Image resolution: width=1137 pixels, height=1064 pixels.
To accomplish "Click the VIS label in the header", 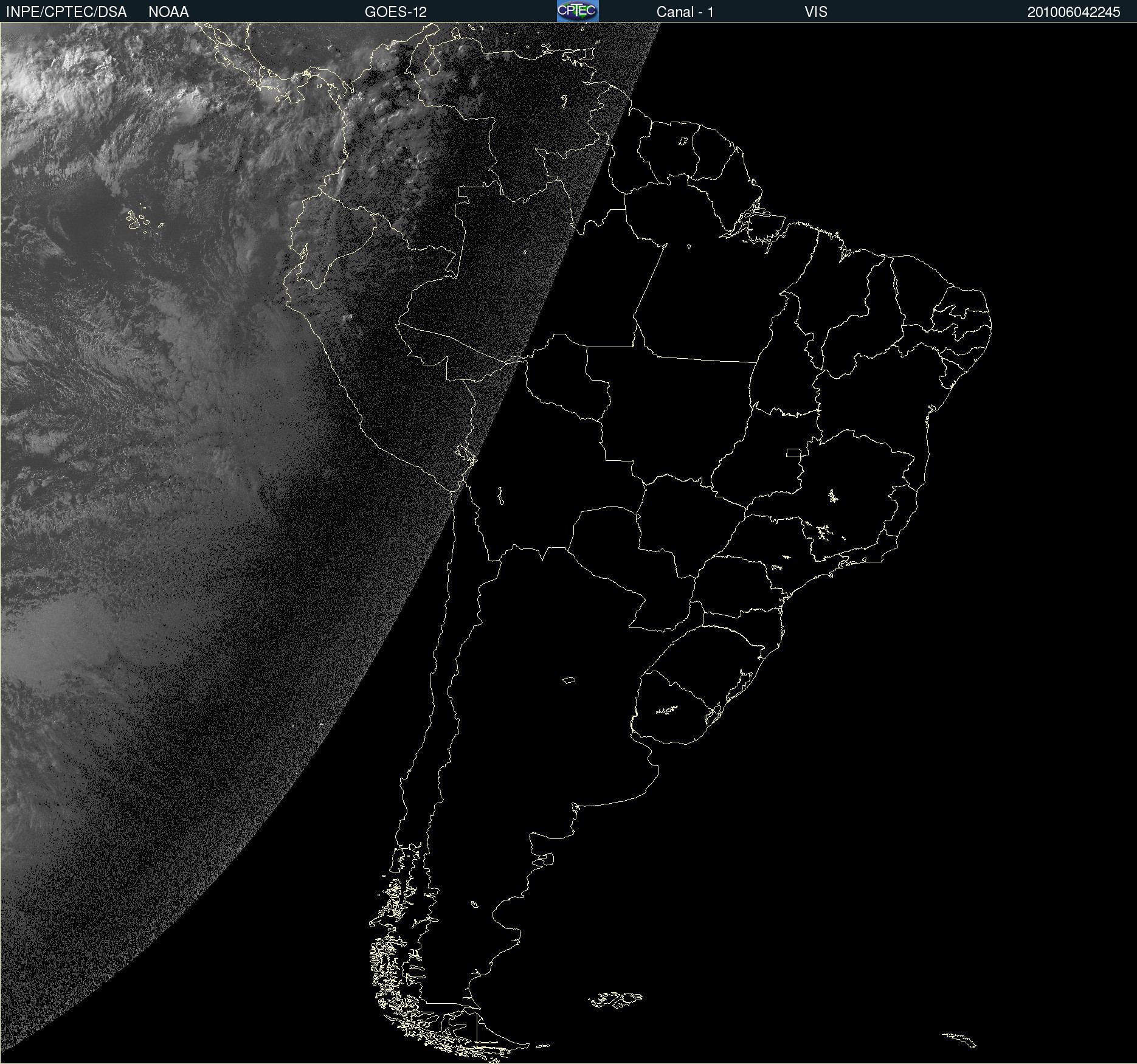I will (x=816, y=12).
